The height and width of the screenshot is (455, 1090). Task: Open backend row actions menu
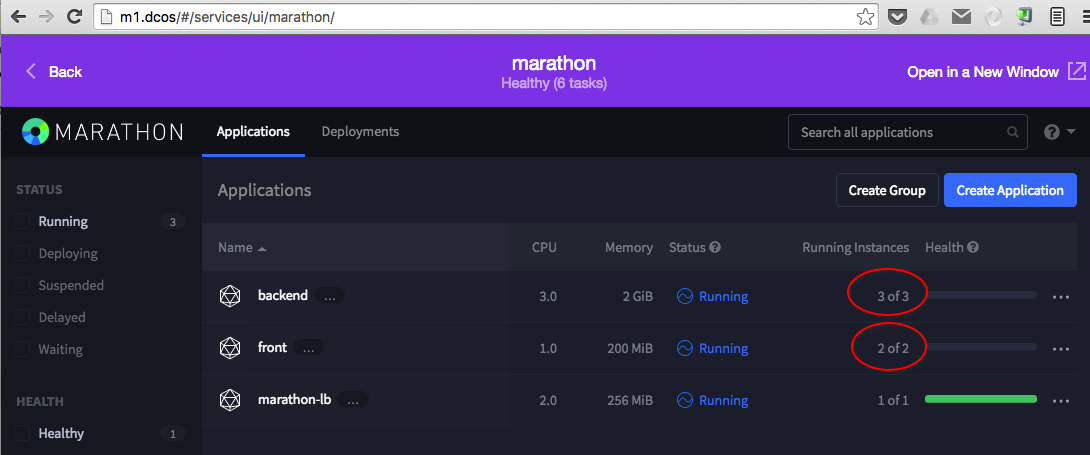coord(1061,297)
